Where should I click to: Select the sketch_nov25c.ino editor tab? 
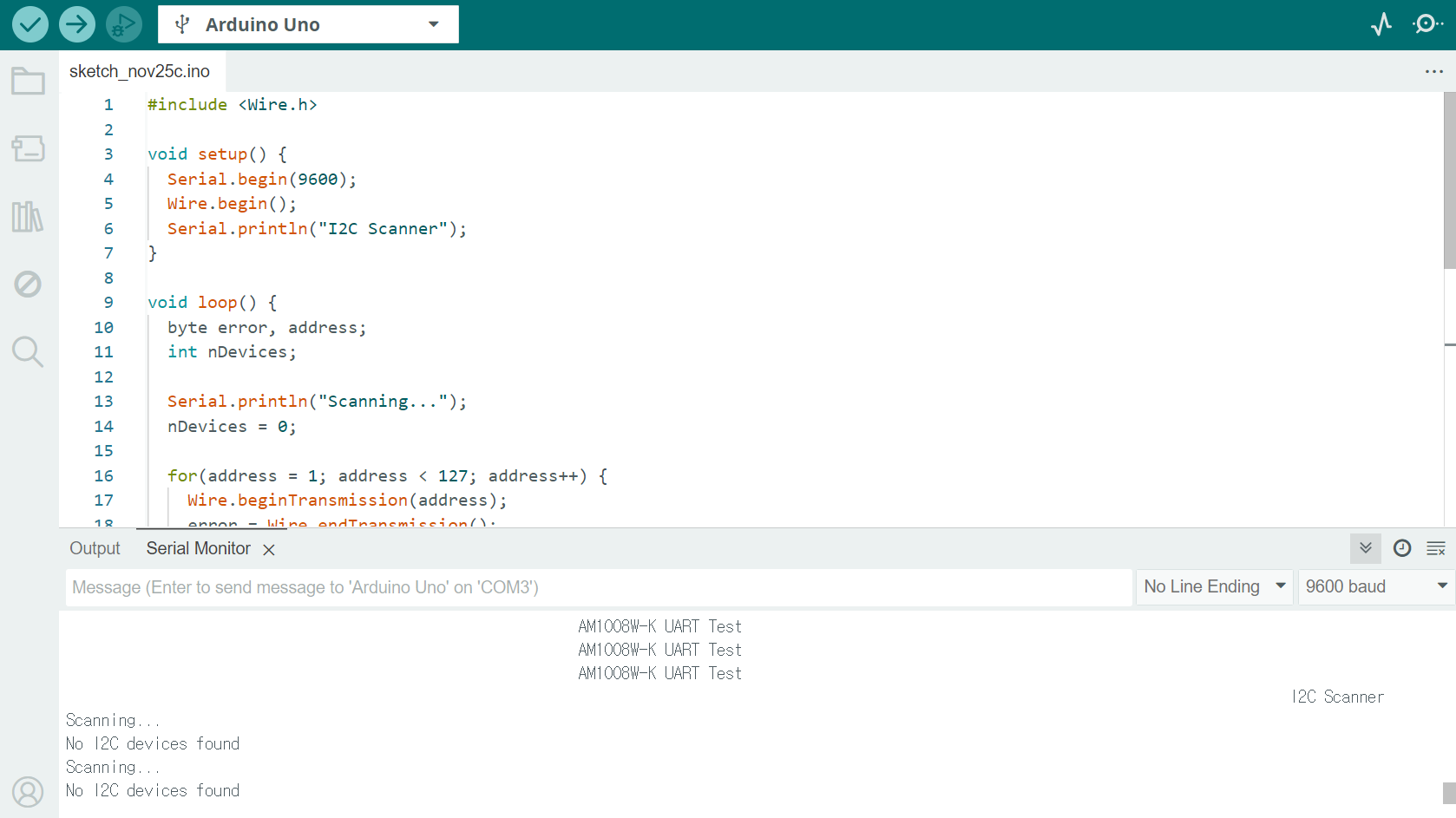[x=140, y=71]
